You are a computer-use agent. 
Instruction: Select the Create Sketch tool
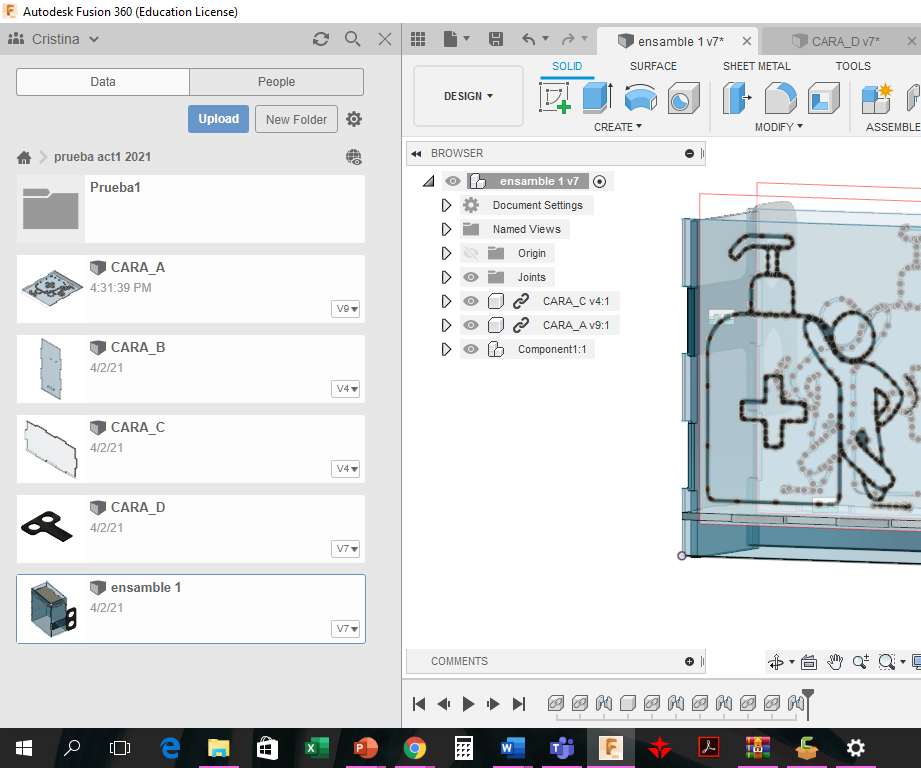[554, 98]
